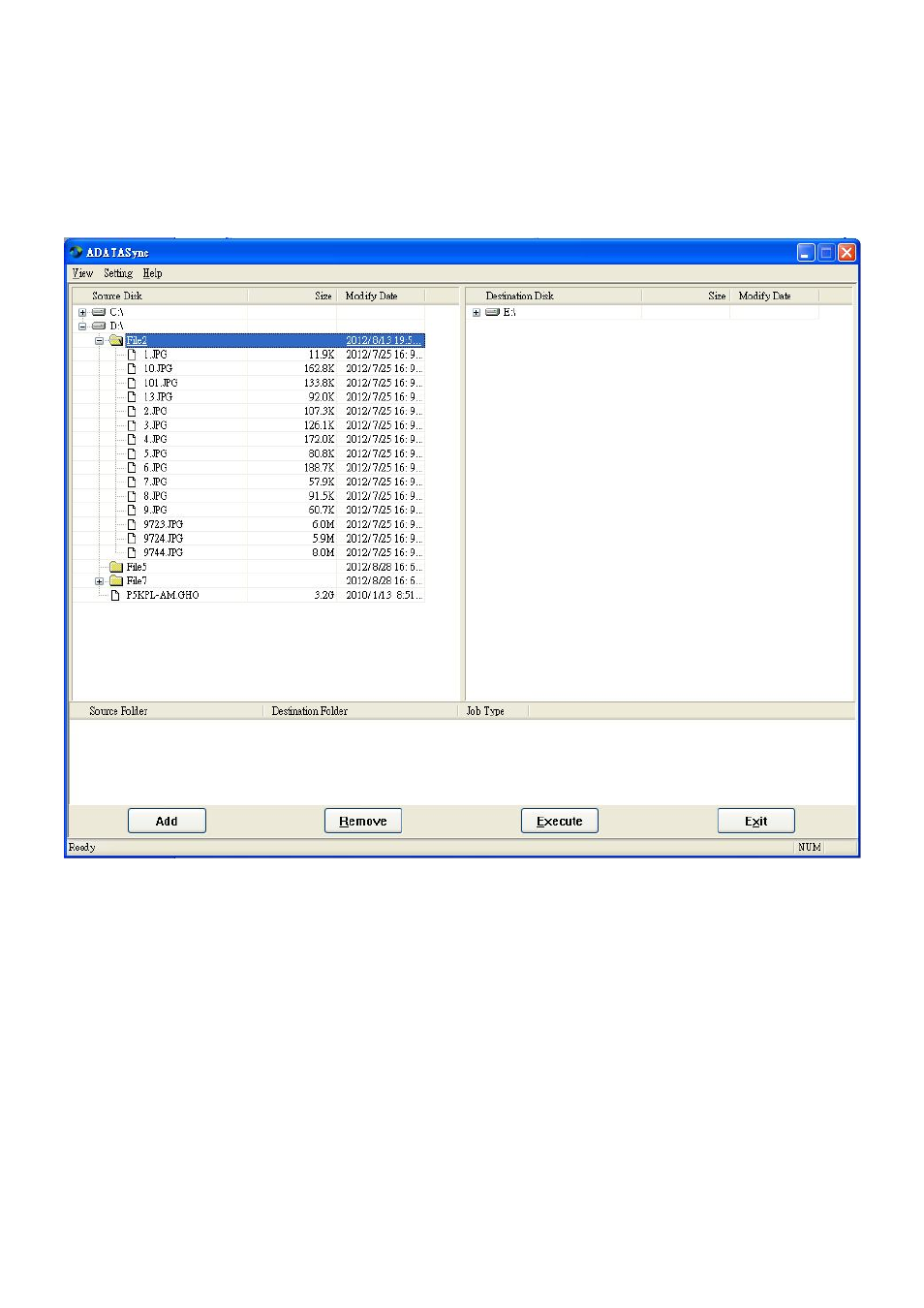Click the NUM indicator in status bar
Image resolution: width=924 pixels, height=1308 pixels.
(810, 847)
